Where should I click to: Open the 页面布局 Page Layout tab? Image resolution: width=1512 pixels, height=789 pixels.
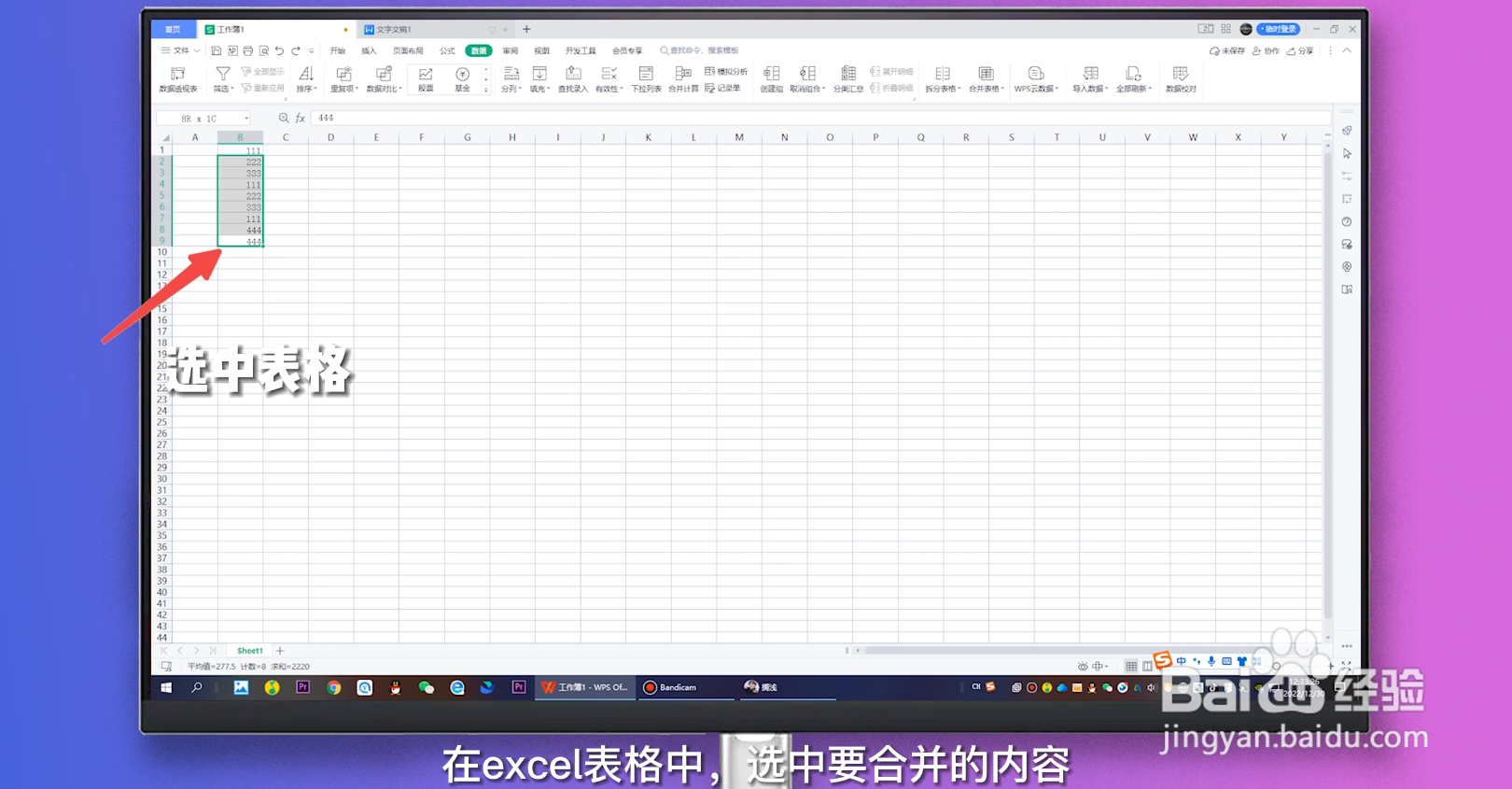(x=408, y=50)
